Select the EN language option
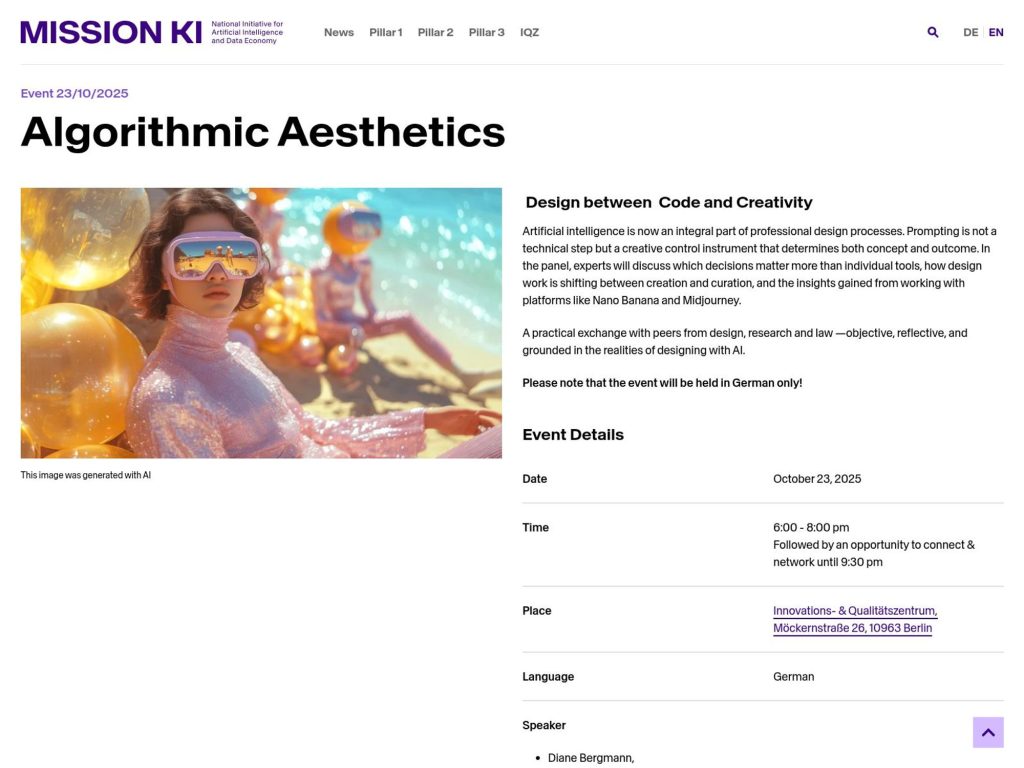 tap(996, 31)
